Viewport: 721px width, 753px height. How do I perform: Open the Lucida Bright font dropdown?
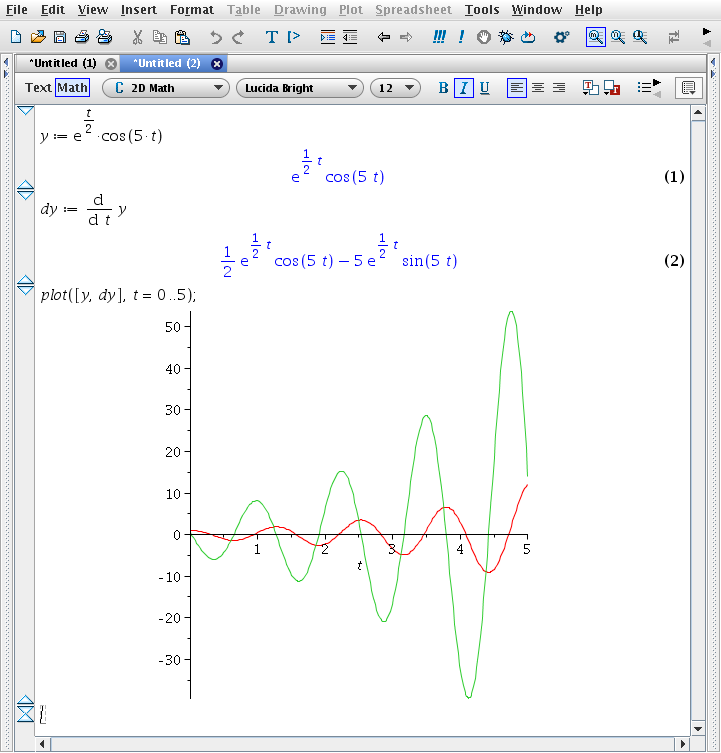click(299, 88)
